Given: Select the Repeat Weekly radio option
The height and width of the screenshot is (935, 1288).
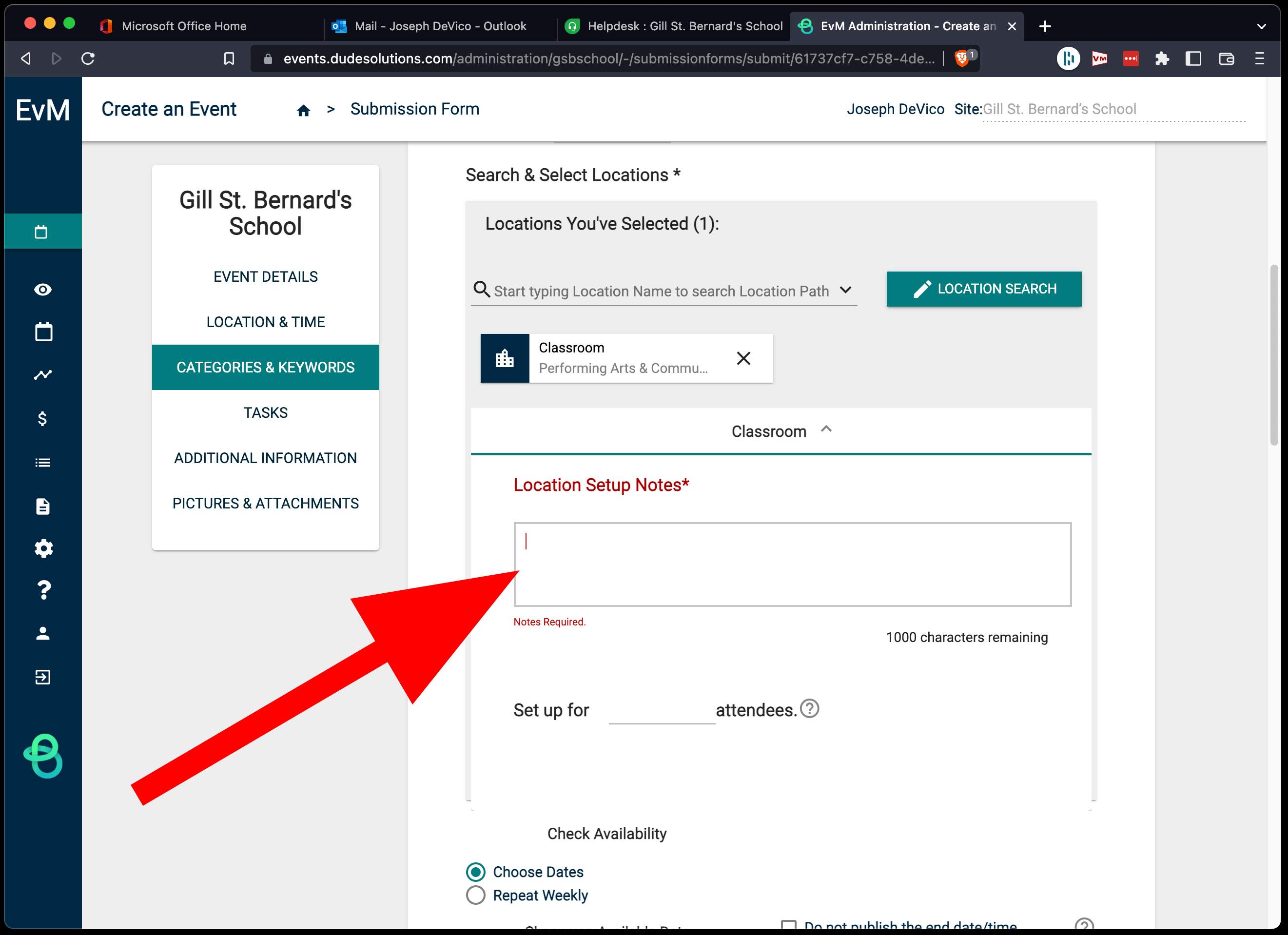Looking at the screenshot, I should [x=476, y=895].
